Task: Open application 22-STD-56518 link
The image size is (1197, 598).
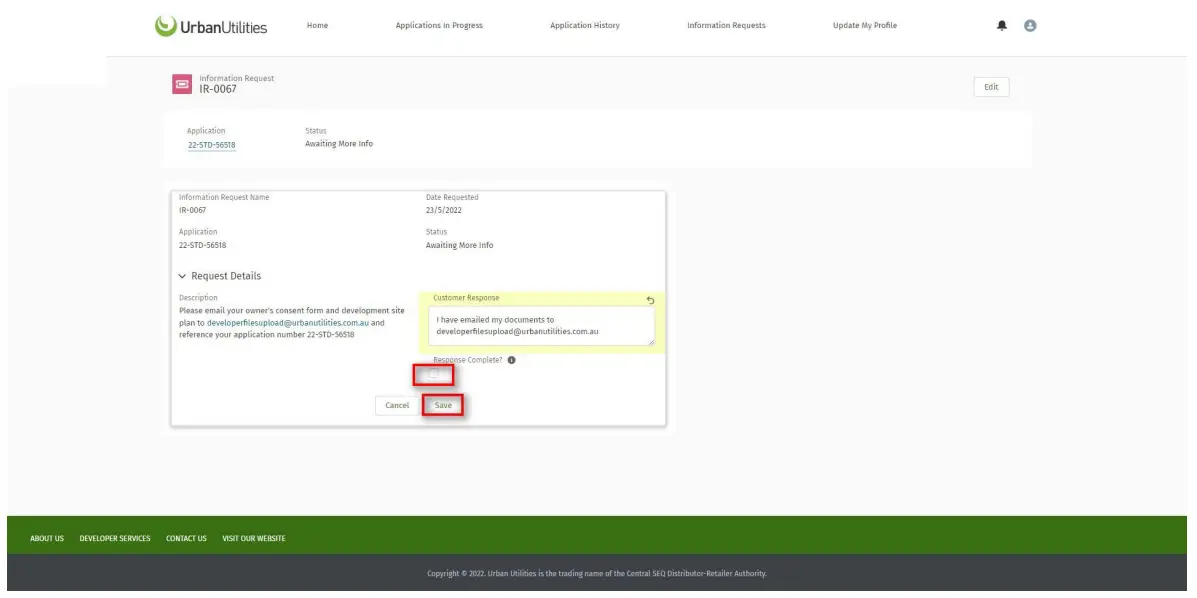Action: click(211, 144)
